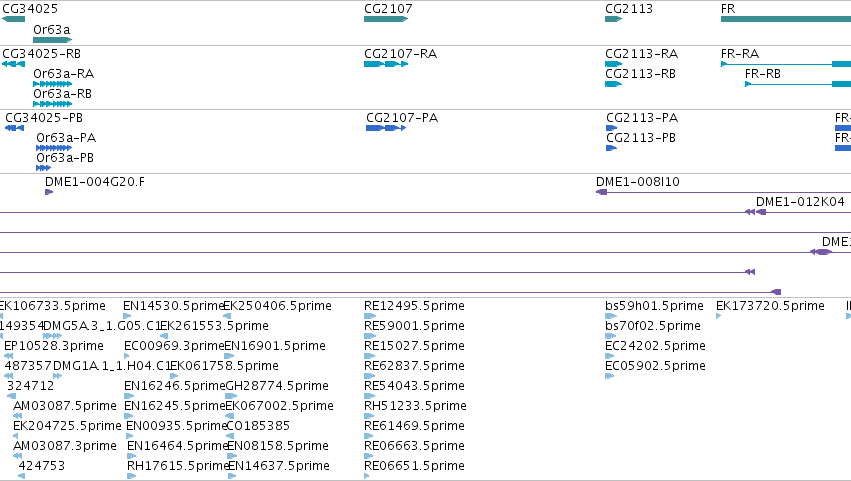Select the Or63a gene feature bar
Viewport: 851px width, 481px height.
pos(52,40)
